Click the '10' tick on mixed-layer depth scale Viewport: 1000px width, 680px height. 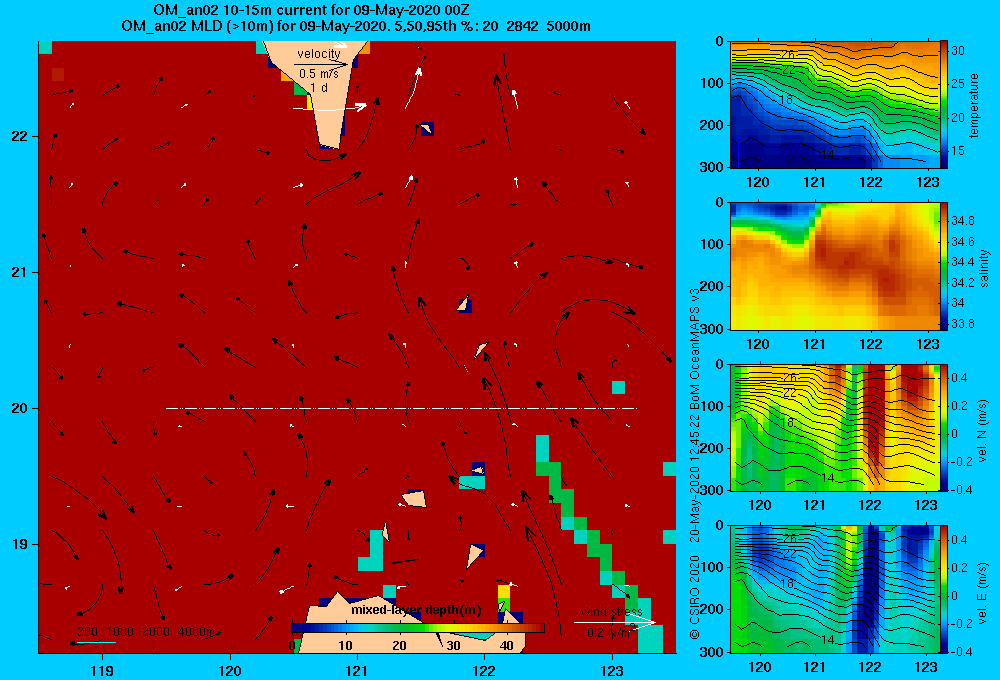pos(345,645)
